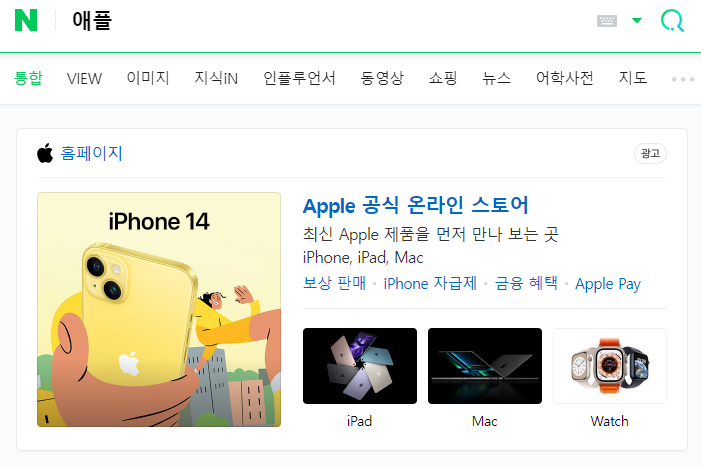
Task: Open the 지식iN tab
Action: [x=216, y=78]
